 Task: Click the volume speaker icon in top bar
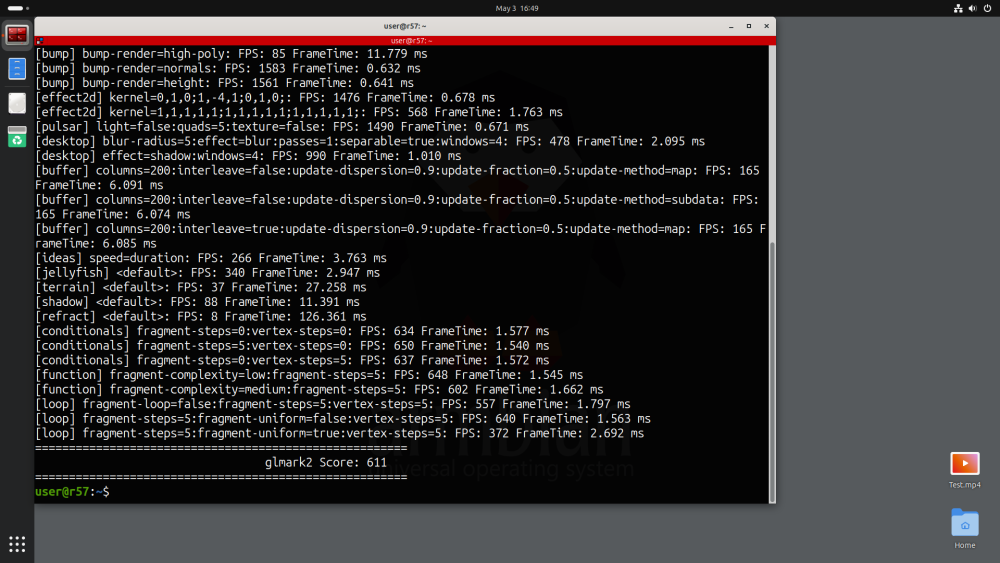973,8
